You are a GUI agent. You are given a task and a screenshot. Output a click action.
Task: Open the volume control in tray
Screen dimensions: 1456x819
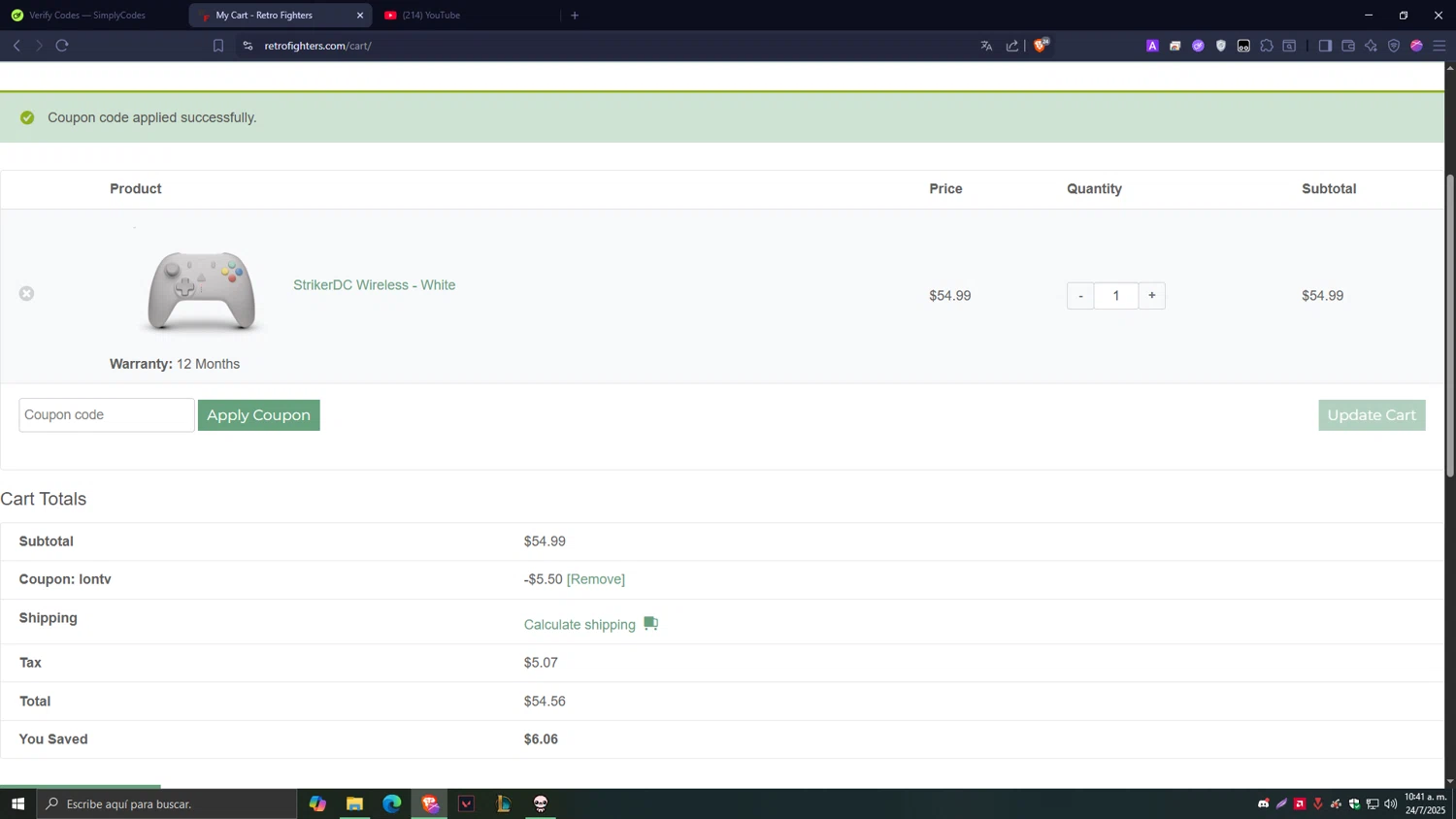pos(1391,803)
